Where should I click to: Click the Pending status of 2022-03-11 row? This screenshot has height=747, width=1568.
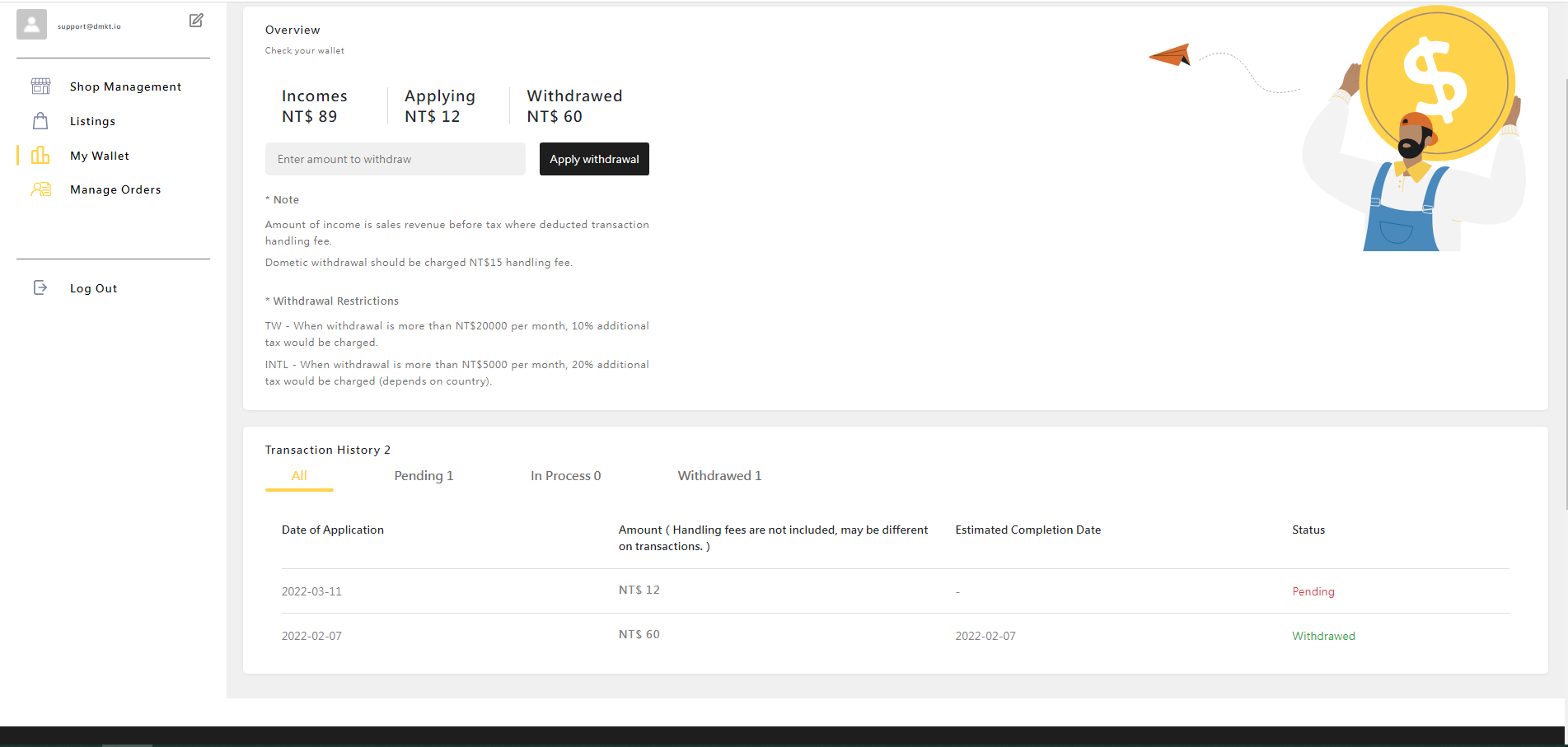pyautogui.click(x=1313, y=591)
